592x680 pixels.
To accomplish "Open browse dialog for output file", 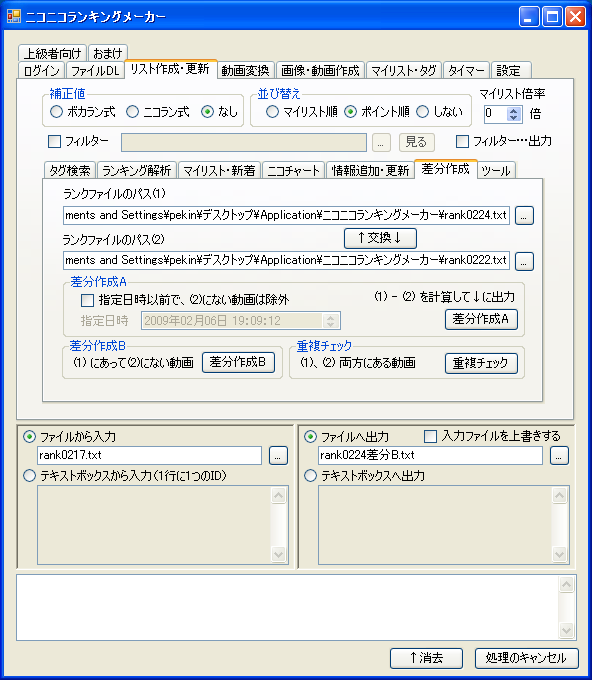I will pyautogui.click(x=559, y=455).
